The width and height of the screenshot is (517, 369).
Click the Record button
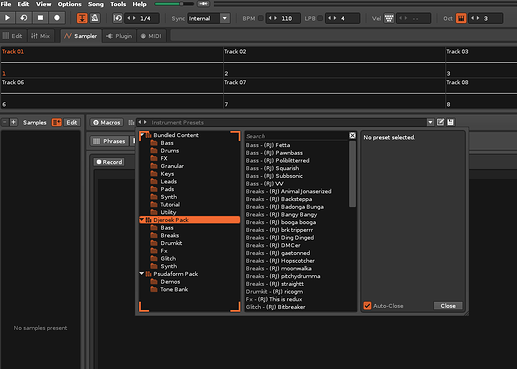109,162
